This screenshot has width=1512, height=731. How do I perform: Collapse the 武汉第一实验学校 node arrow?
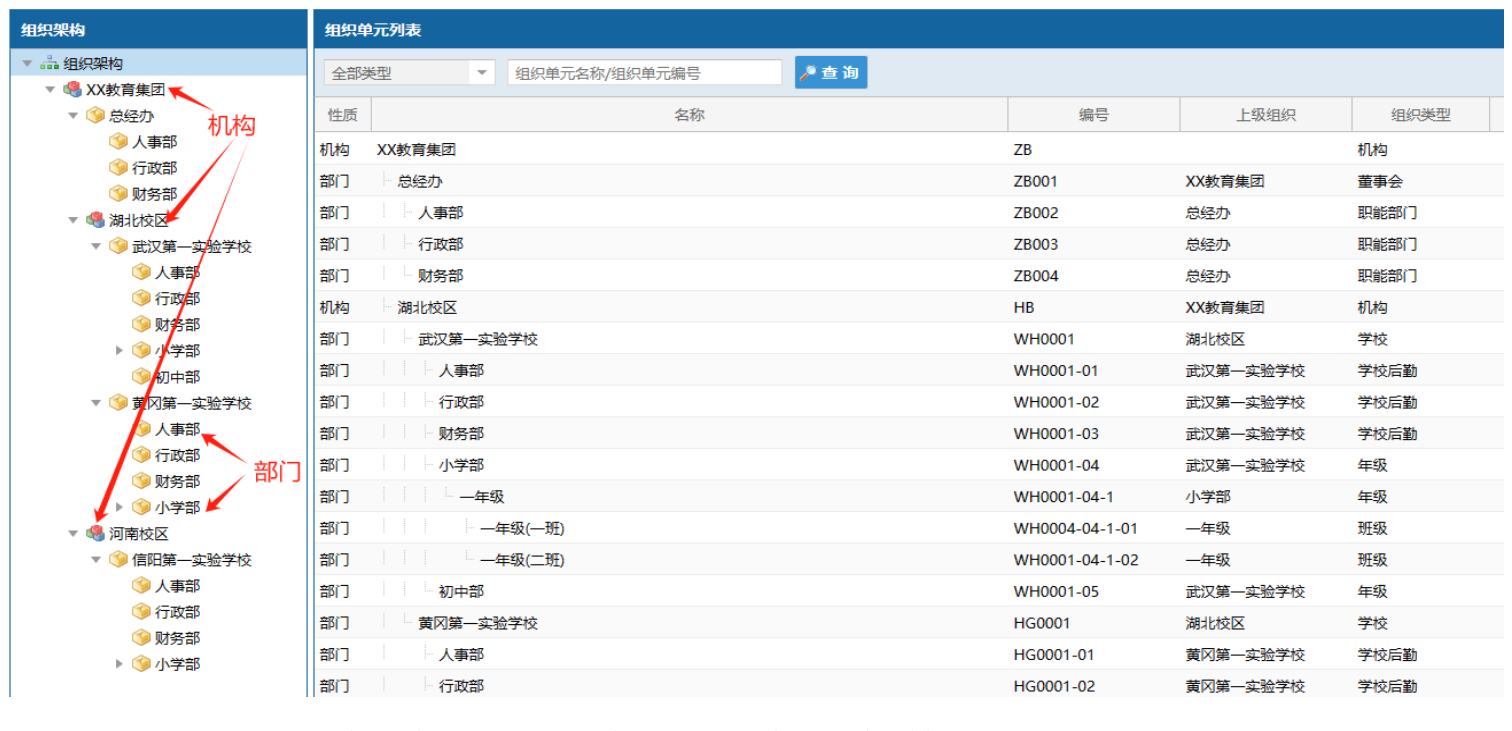[96, 246]
